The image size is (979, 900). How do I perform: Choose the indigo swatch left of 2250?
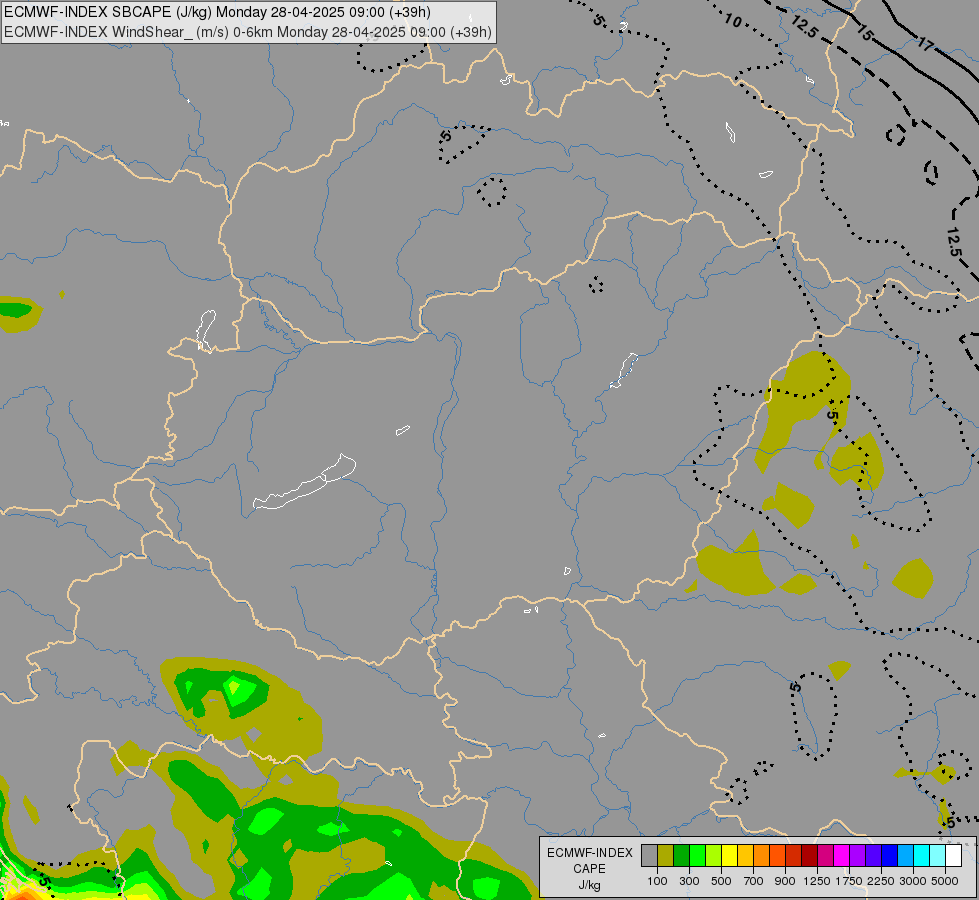pyautogui.click(x=873, y=856)
